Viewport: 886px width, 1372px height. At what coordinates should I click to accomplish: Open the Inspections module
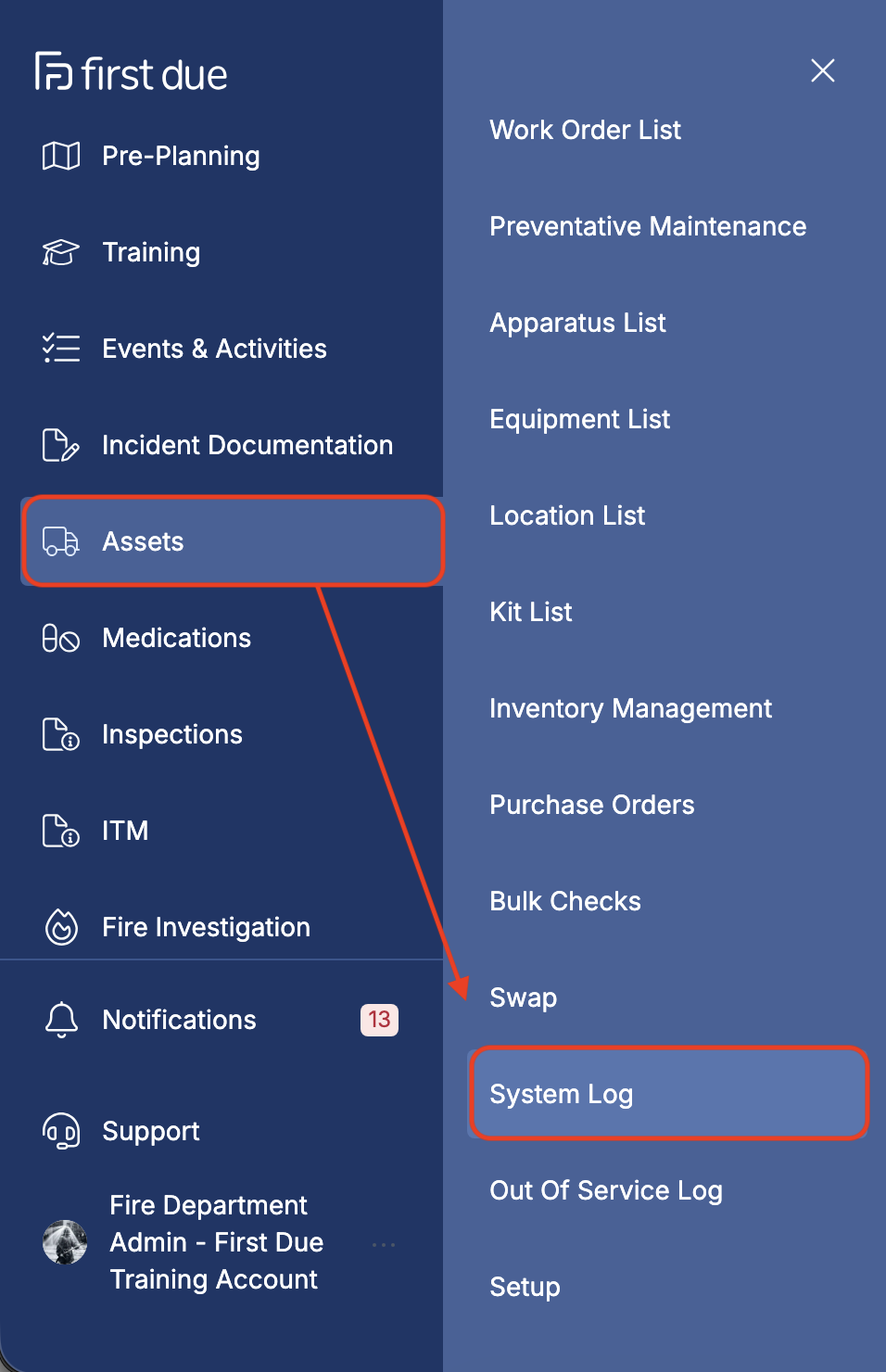(x=172, y=734)
